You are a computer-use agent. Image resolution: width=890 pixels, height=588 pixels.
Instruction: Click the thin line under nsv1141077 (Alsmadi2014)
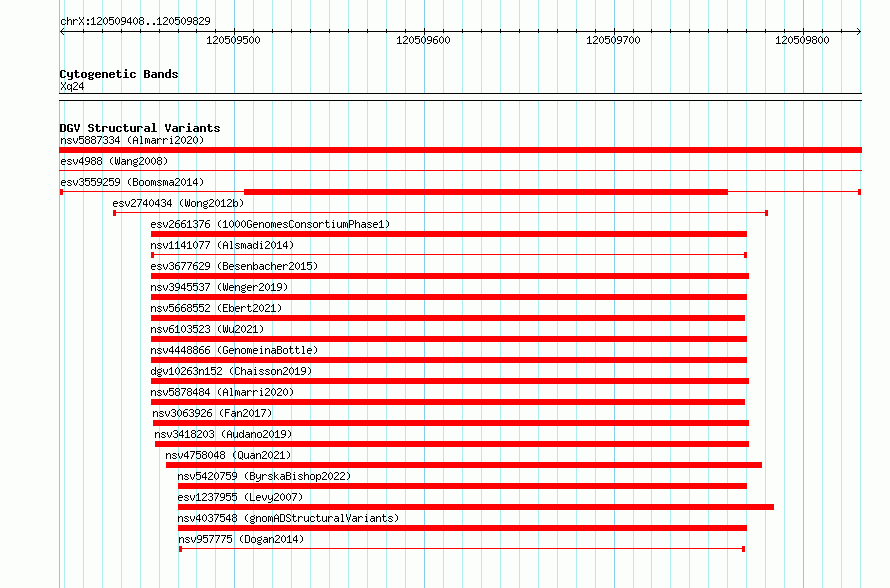[448, 255]
